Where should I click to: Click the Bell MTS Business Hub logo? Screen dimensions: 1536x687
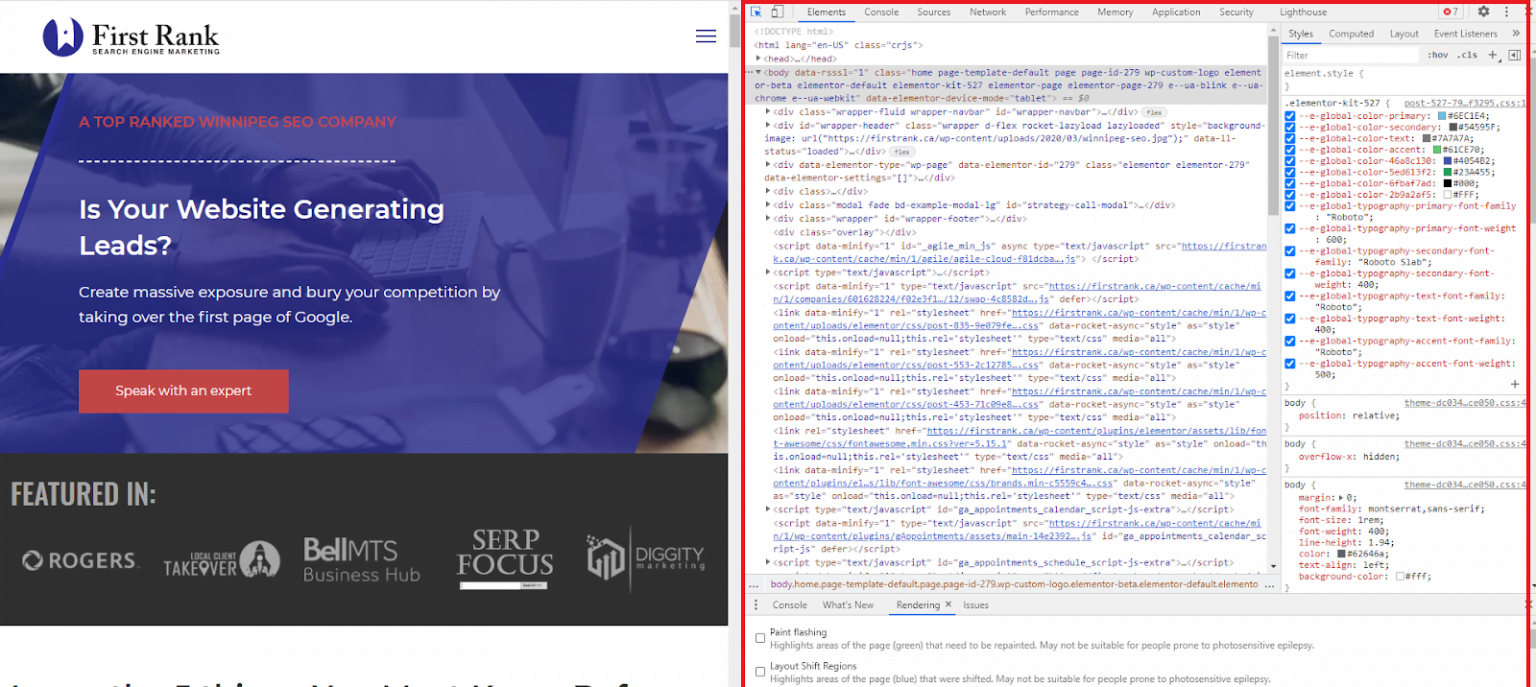coord(362,559)
